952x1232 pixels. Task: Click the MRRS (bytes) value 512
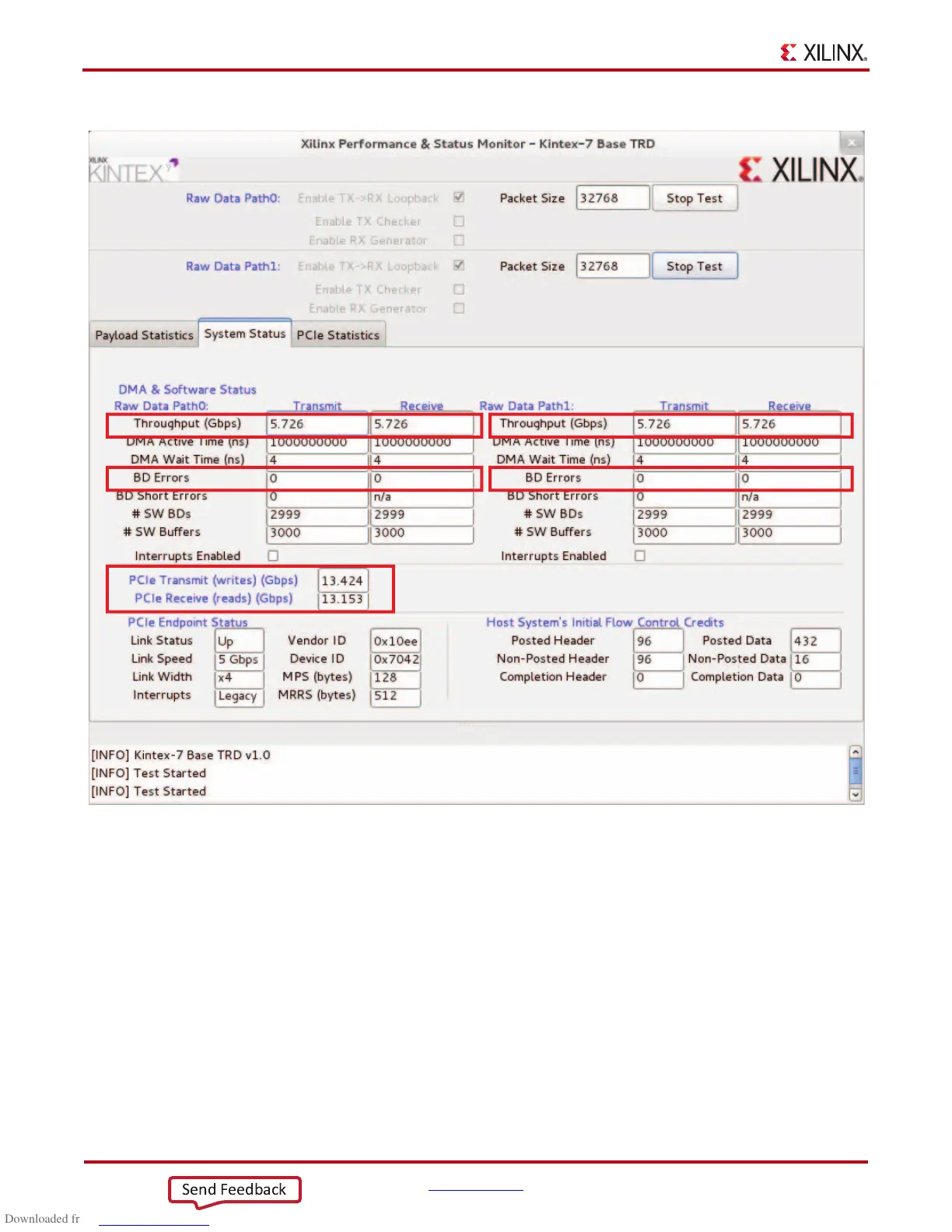pyautogui.click(x=396, y=697)
